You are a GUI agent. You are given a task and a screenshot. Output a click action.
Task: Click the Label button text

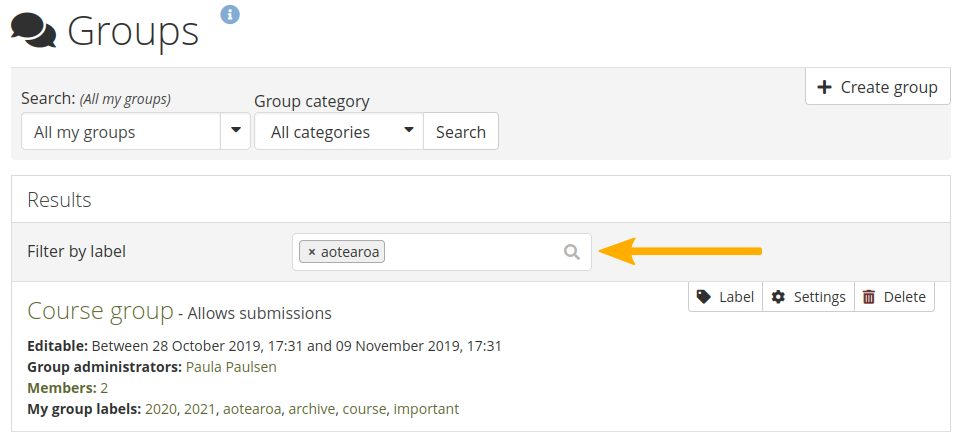[x=737, y=297]
